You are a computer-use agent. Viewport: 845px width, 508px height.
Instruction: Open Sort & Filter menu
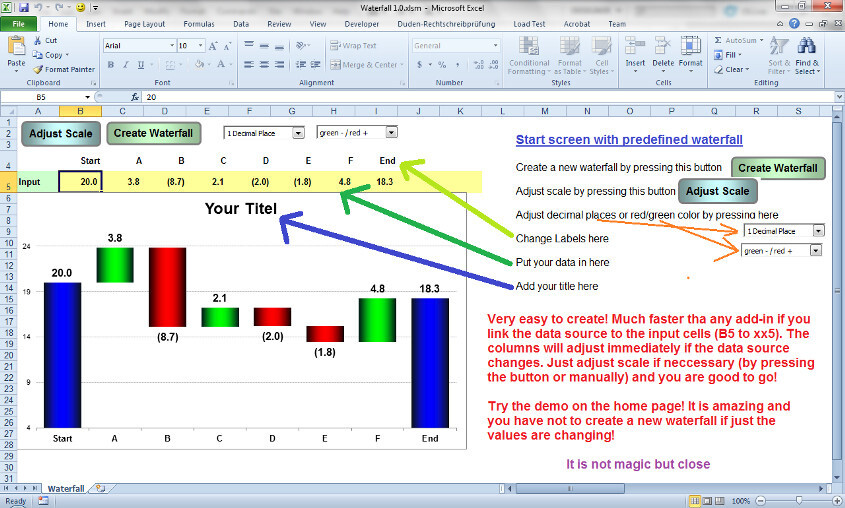click(779, 55)
